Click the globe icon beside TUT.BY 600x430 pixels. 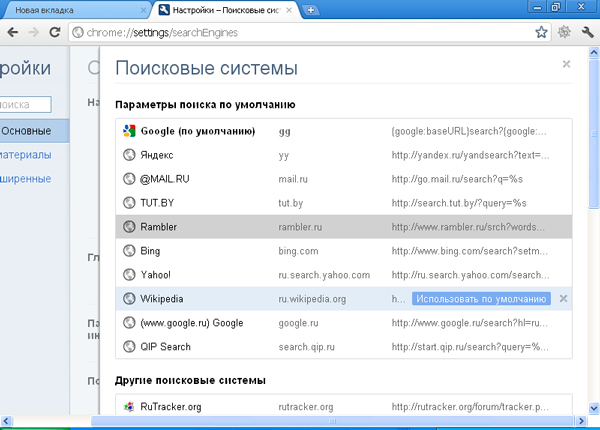point(129,203)
